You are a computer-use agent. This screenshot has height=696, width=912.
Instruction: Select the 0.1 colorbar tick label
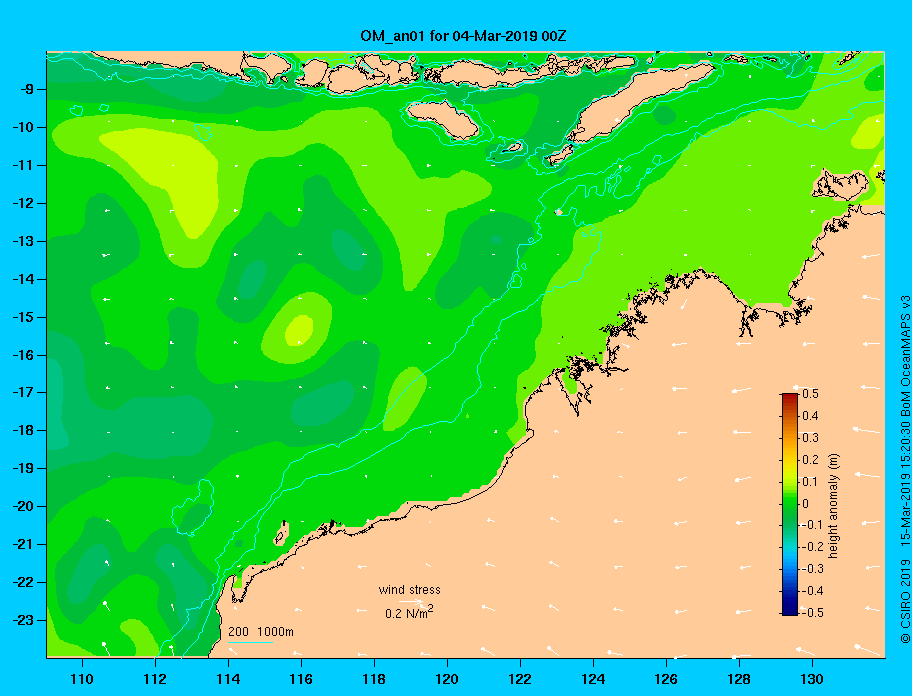tap(810, 481)
